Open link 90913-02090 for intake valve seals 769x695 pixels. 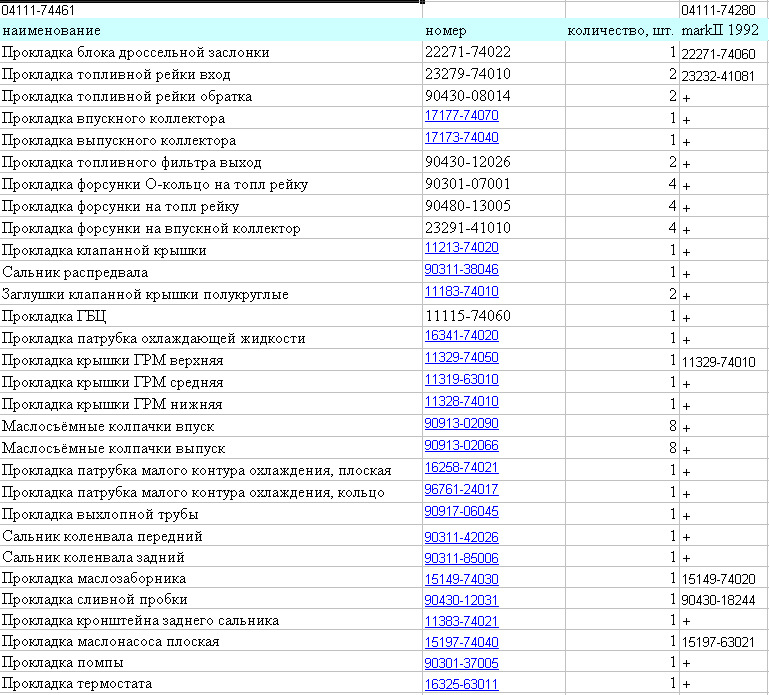point(461,424)
